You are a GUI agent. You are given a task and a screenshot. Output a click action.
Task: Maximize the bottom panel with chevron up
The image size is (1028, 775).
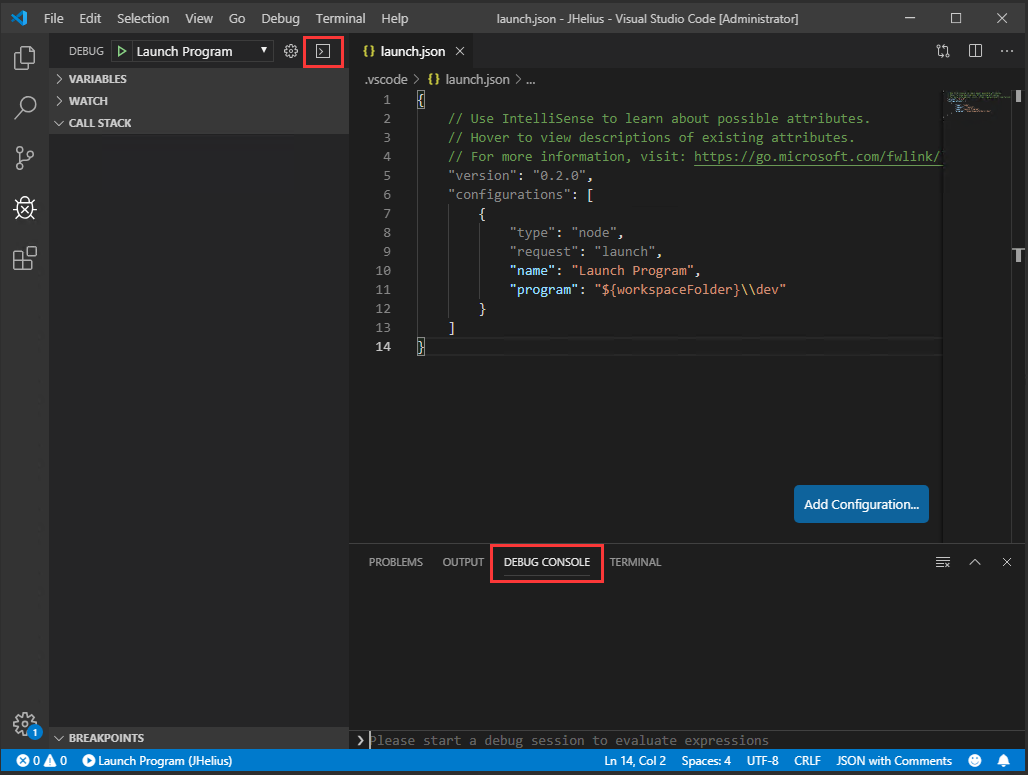(x=975, y=562)
